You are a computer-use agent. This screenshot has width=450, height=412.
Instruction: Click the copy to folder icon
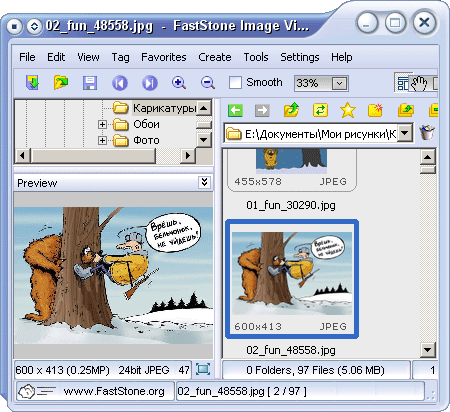coord(405,110)
